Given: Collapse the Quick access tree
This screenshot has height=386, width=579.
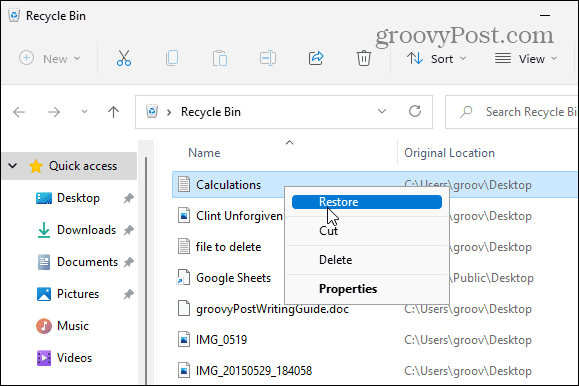Looking at the screenshot, I should coord(13,166).
